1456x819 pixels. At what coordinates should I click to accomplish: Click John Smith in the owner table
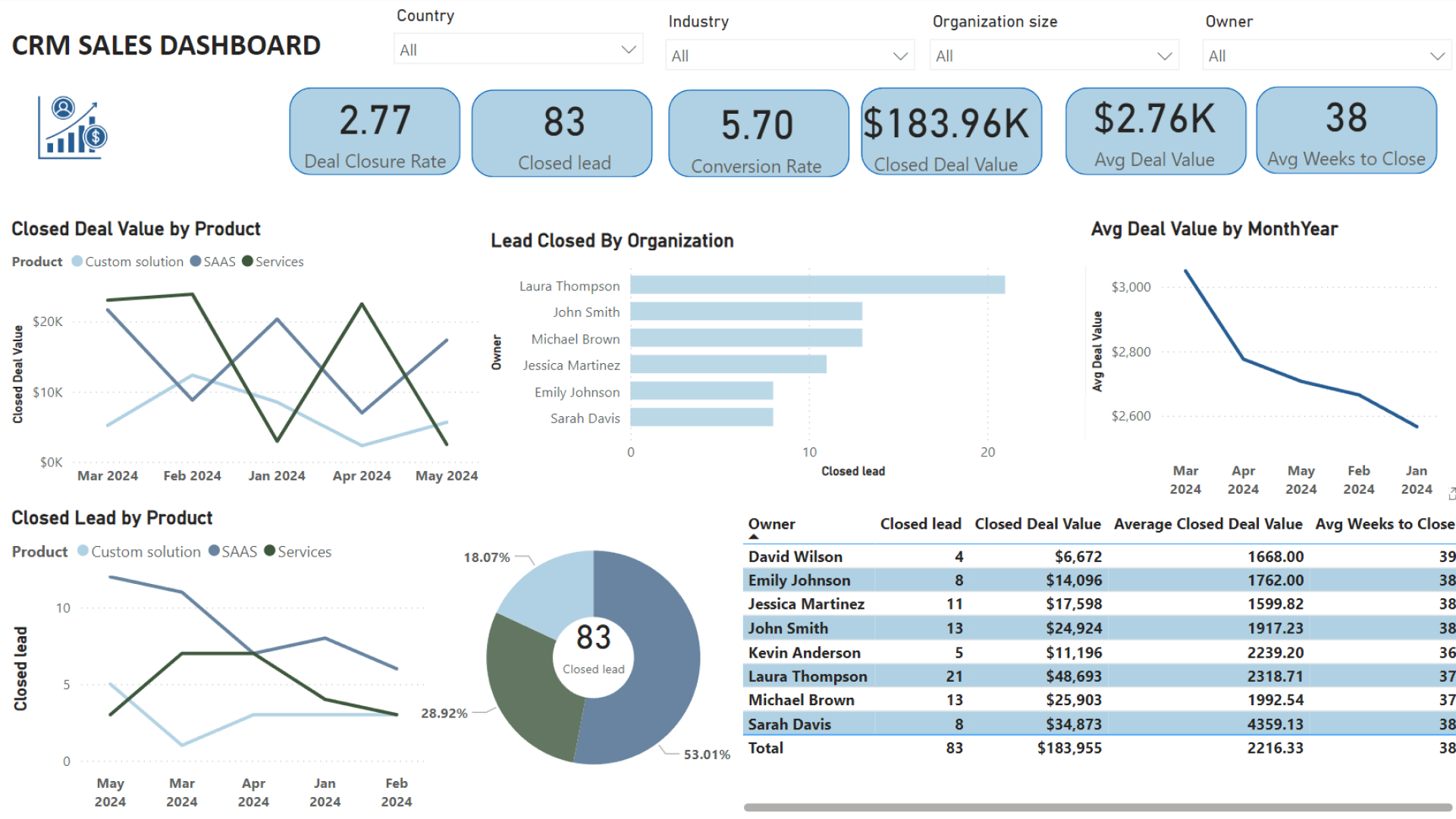pos(788,629)
